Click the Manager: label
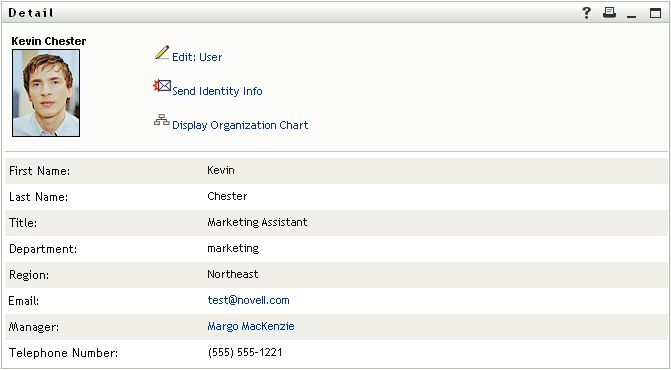Image resolution: width=671 pixels, height=370 pixels. point(34,327)
